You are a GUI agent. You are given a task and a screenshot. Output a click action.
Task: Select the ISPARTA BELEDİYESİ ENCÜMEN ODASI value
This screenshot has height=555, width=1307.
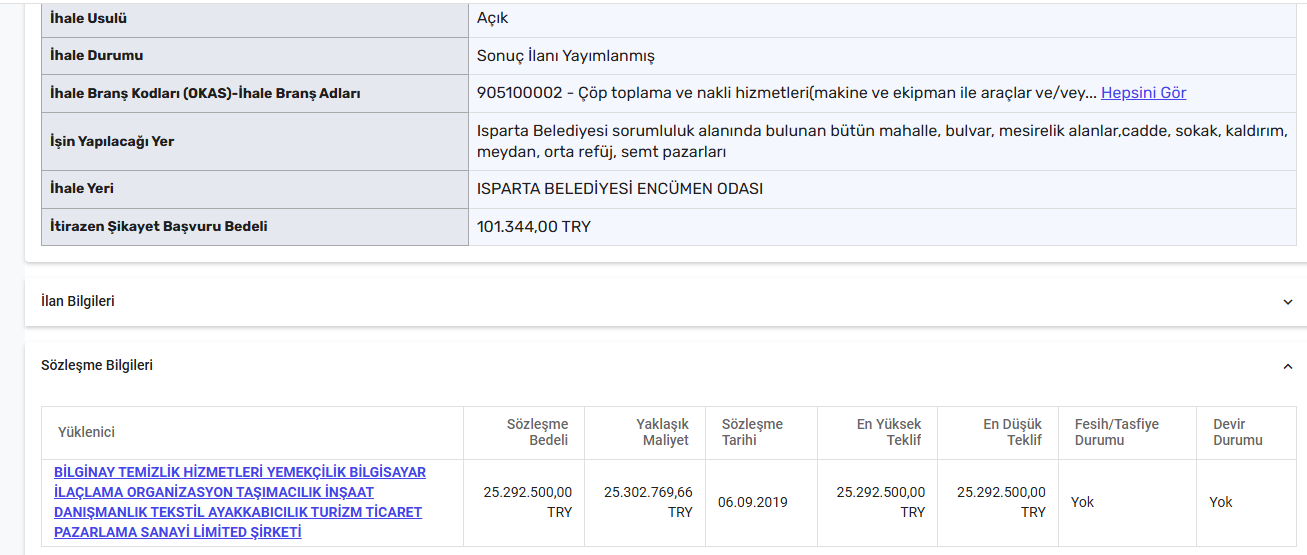coord(619,189)
